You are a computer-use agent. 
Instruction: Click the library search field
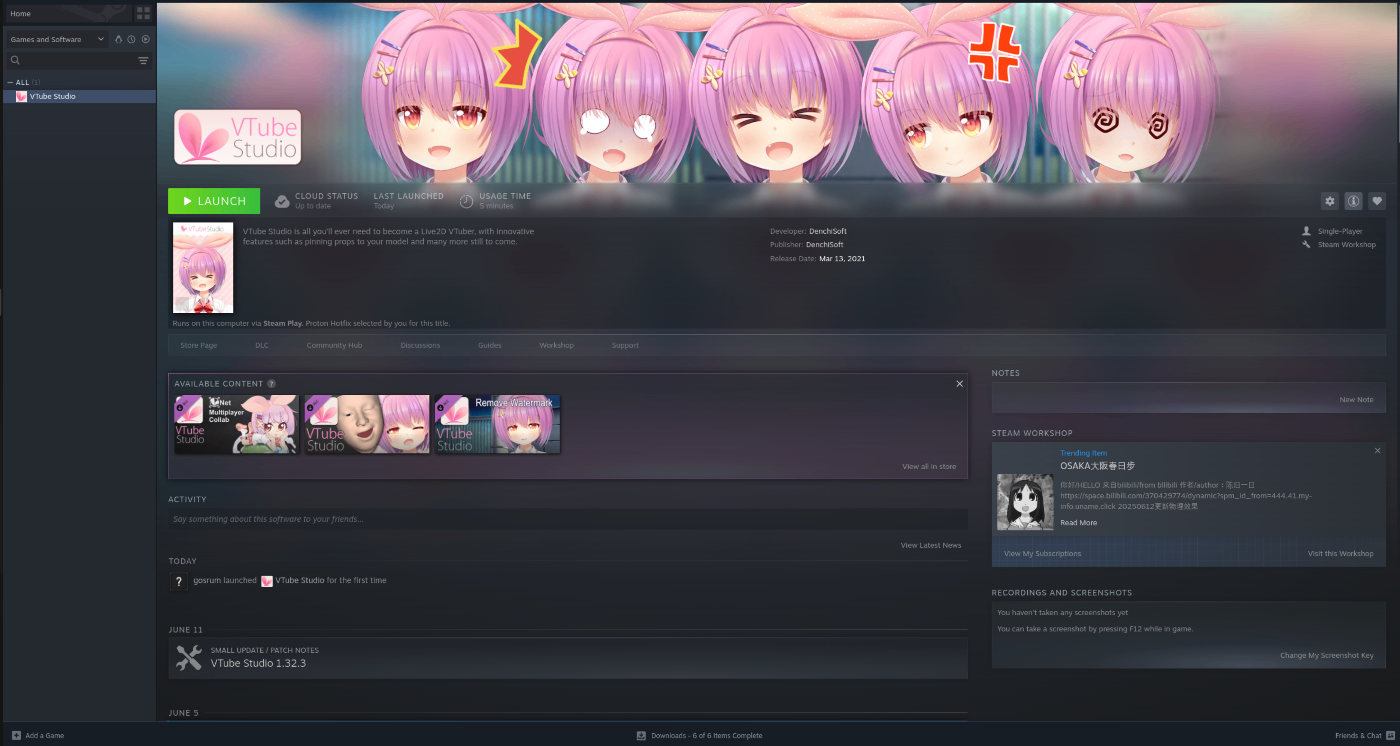(70, 61)
